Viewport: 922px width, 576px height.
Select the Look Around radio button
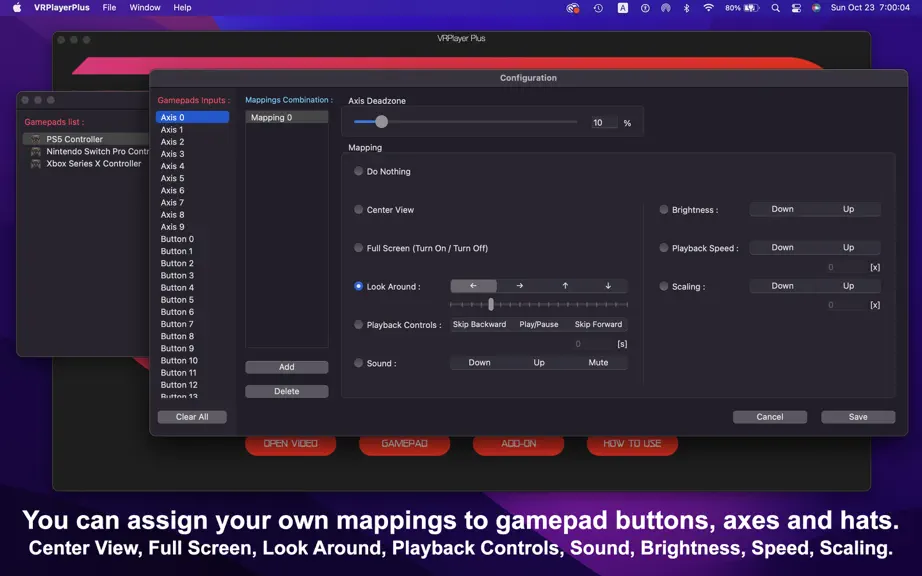(x=358, y=286)
